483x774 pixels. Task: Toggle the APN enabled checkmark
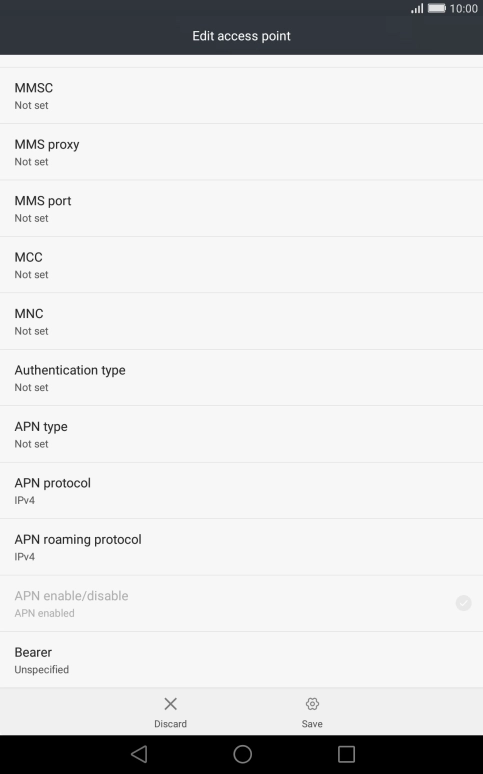pyautogui.click(x=463, y=603)
